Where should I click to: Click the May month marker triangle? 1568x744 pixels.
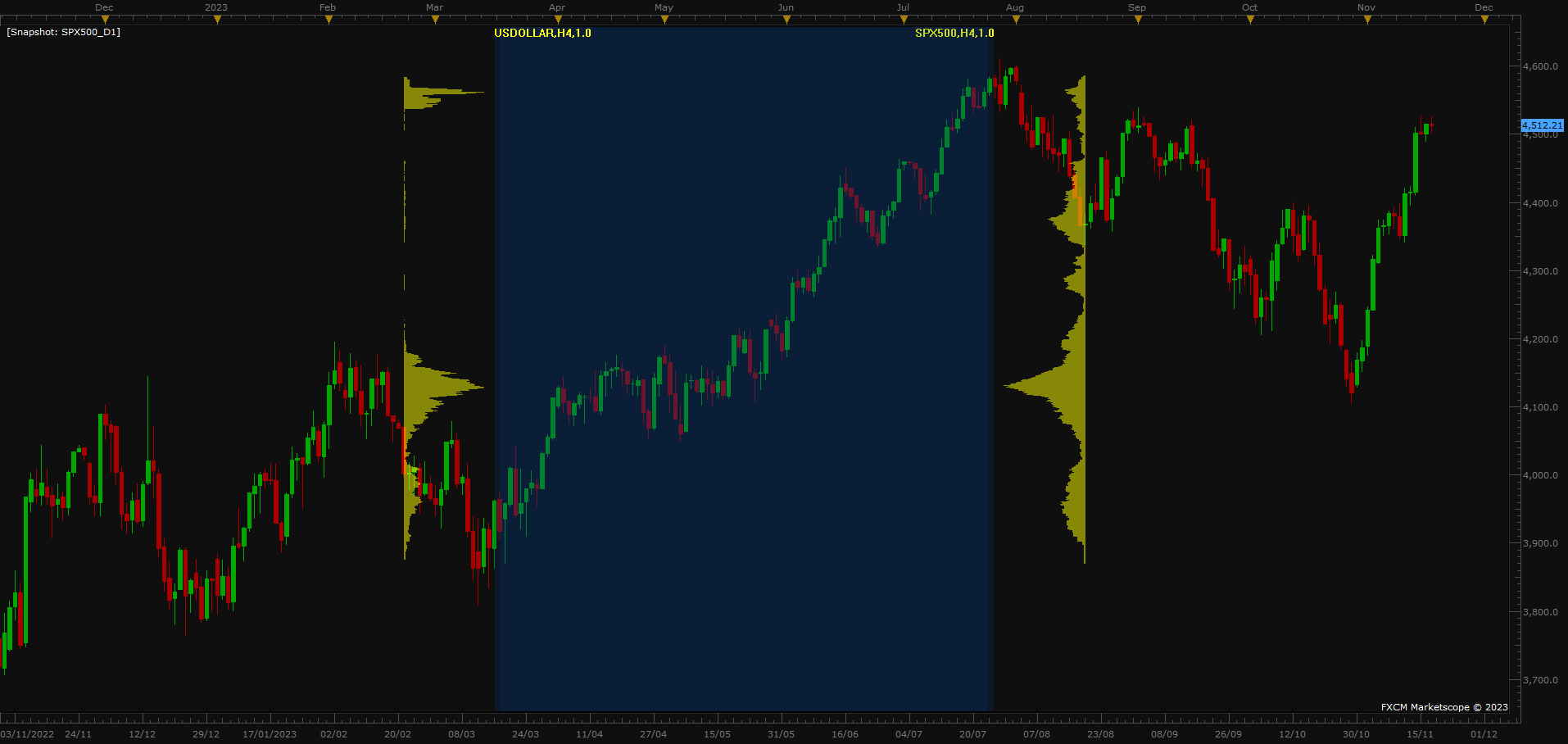pos(664,20)
